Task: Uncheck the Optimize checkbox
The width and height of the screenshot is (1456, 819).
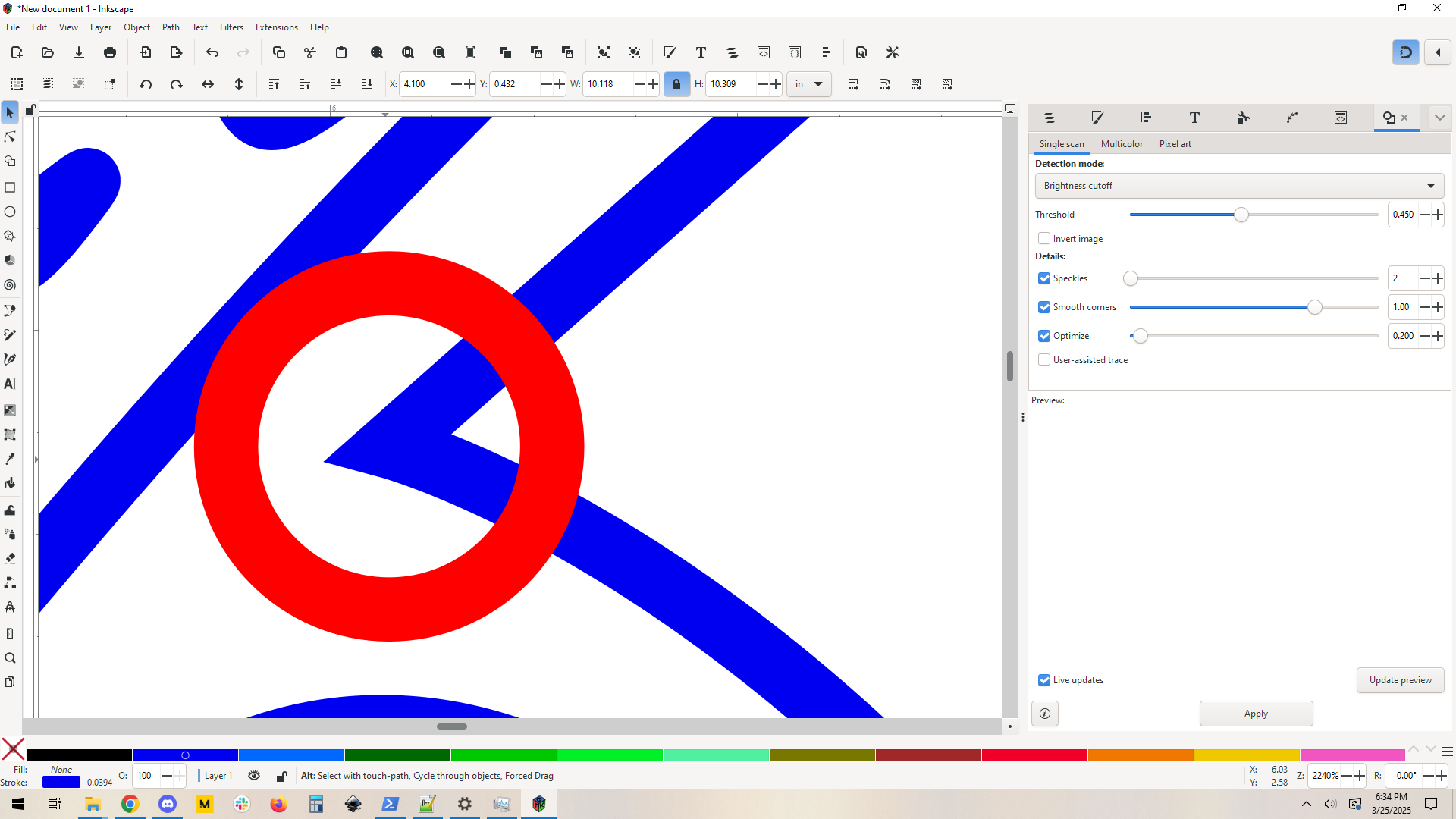Action: [x=1044, y=336]
